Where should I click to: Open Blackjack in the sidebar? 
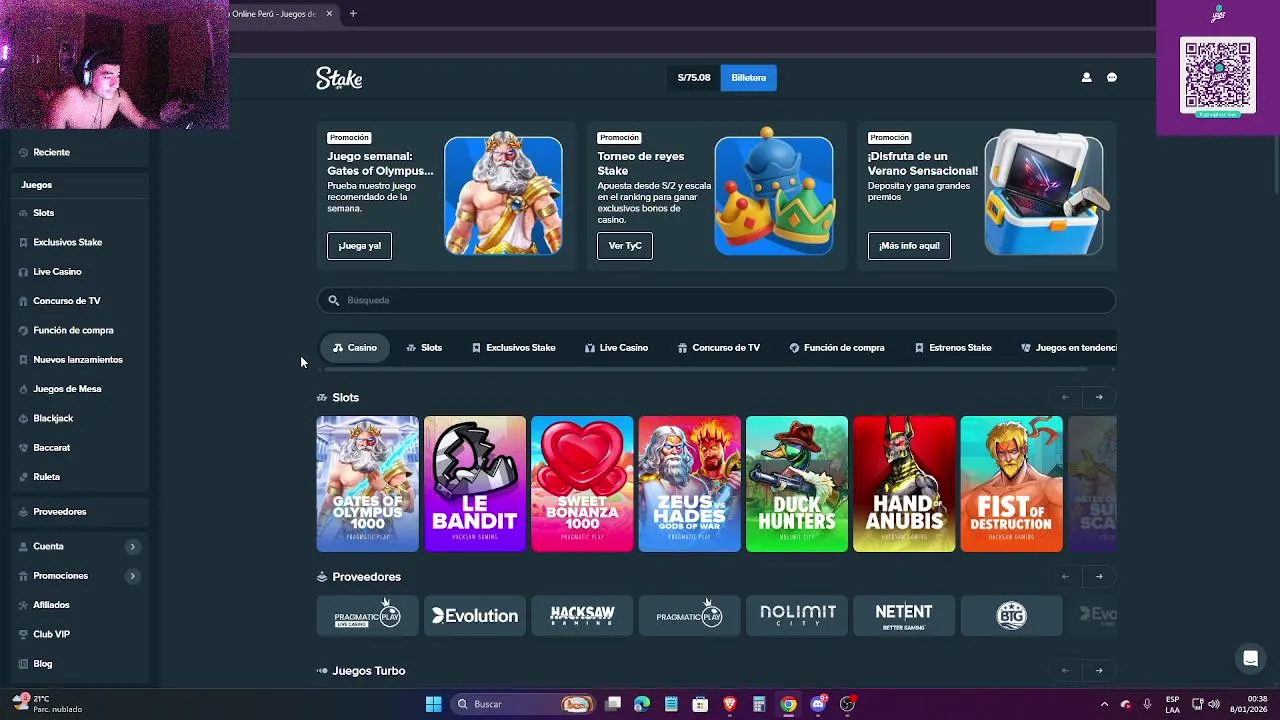tap(80, 418)
